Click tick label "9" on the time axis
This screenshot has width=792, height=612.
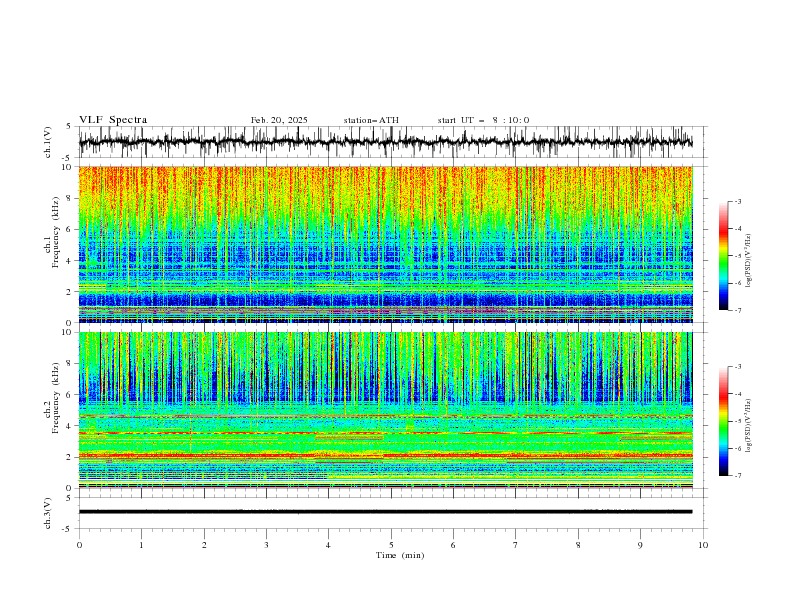tap(640, 545)
